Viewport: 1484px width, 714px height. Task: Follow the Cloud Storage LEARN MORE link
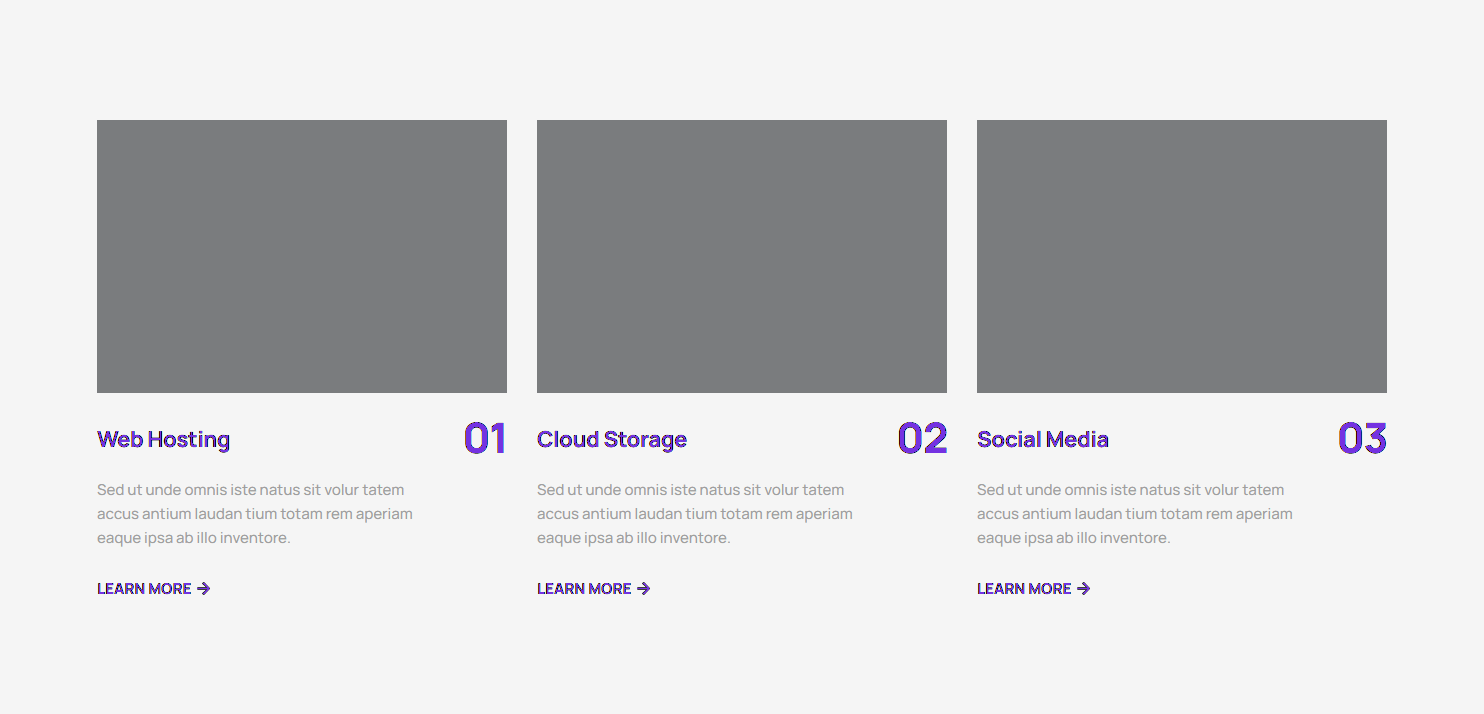pyautogui.click(x=584, y=589)
